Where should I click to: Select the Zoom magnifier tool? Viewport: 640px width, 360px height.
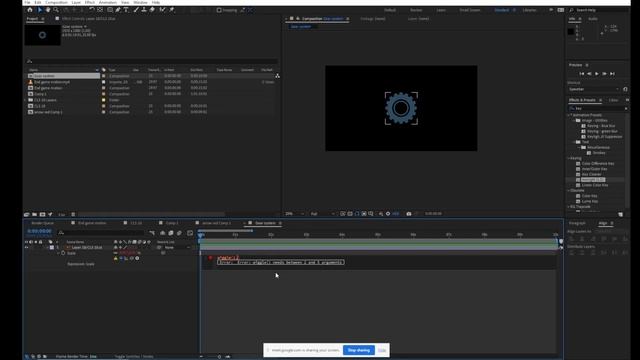pos(56,10)
